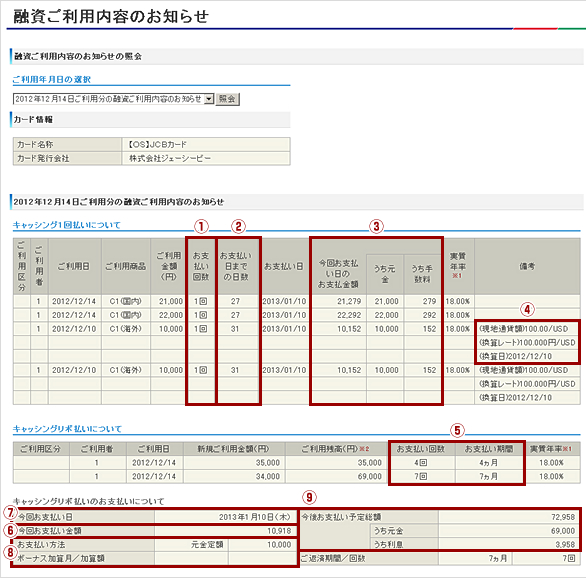Click the 今後お支払い予定総額 value 72,958
Image resolution: width=586 pixels, height=578 pixels.
[563, 517]
